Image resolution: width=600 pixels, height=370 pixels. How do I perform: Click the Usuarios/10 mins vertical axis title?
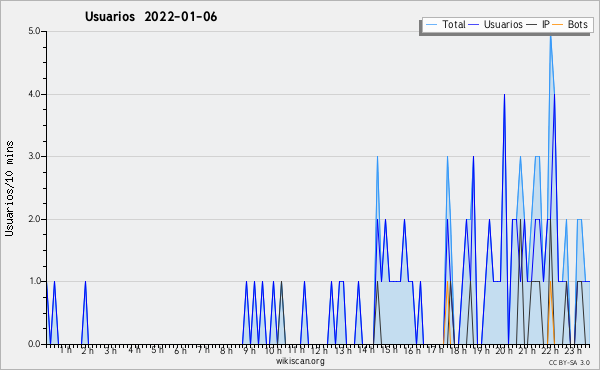pyautogui.click(x=9, y=188)
